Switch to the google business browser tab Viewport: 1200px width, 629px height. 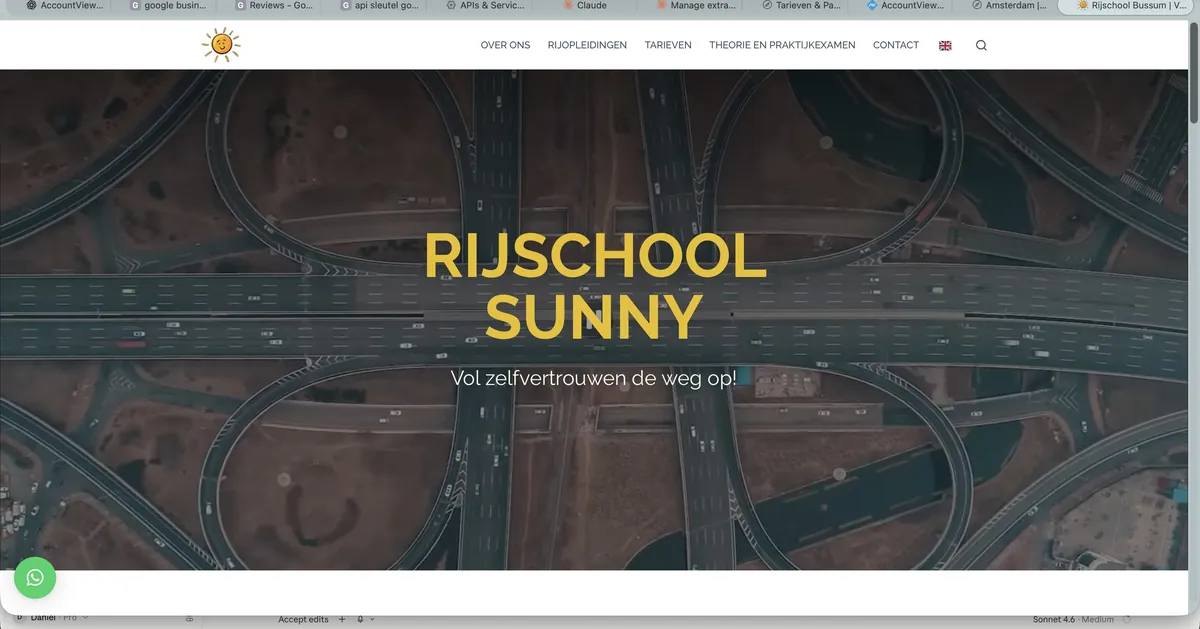pos(167,5)
